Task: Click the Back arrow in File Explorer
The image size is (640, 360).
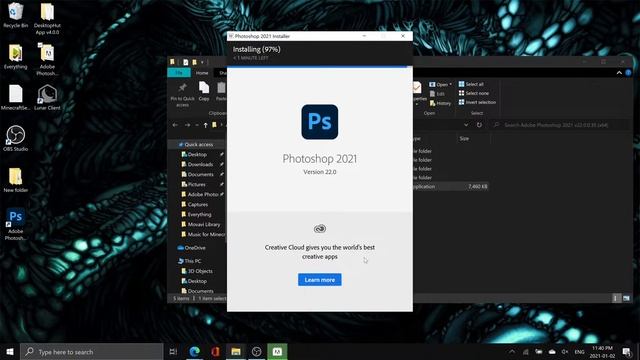Action: tap(175, 125)
